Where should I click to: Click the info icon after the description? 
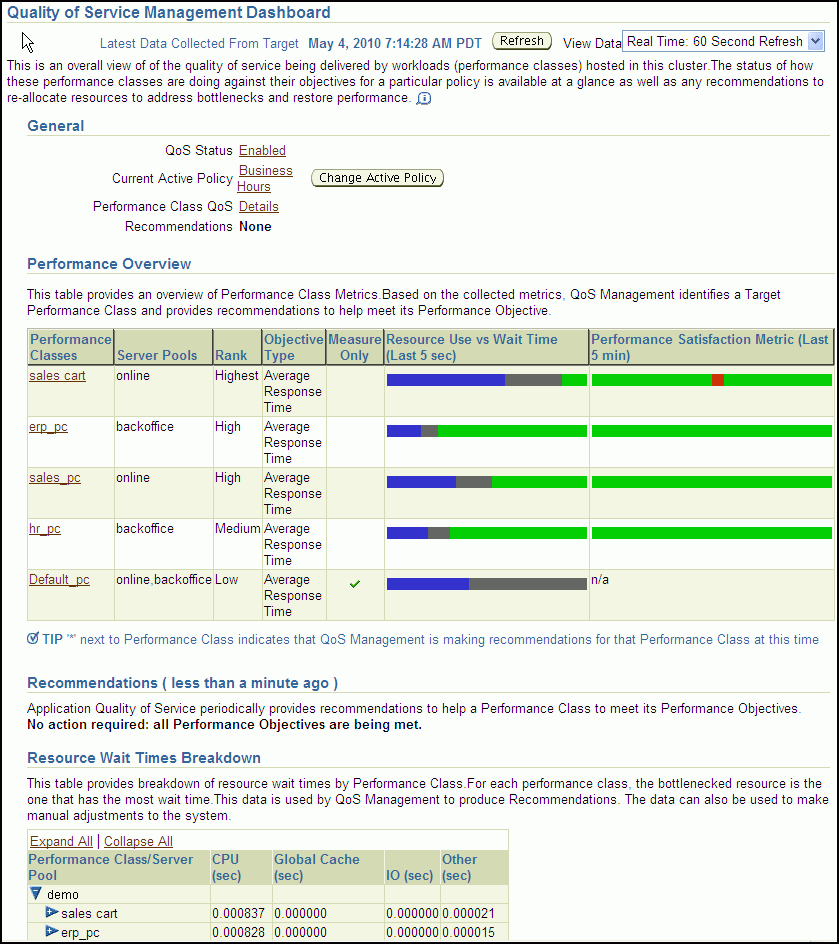(424, 99)
